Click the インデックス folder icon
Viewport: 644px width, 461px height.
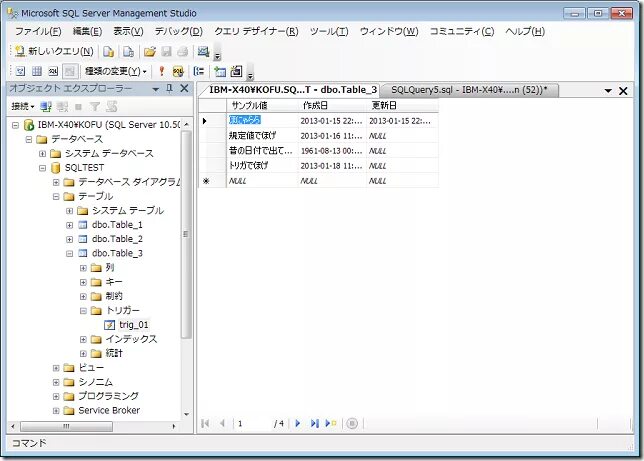coord(96,339)
